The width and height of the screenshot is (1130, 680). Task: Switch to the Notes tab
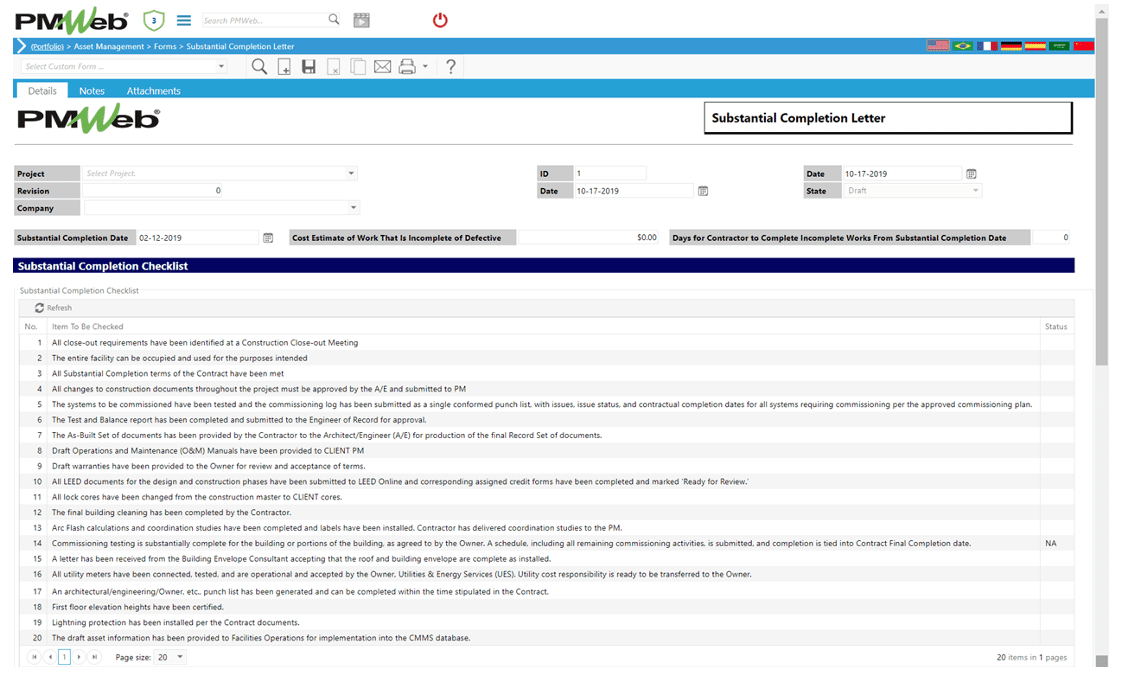coord(92,91)
